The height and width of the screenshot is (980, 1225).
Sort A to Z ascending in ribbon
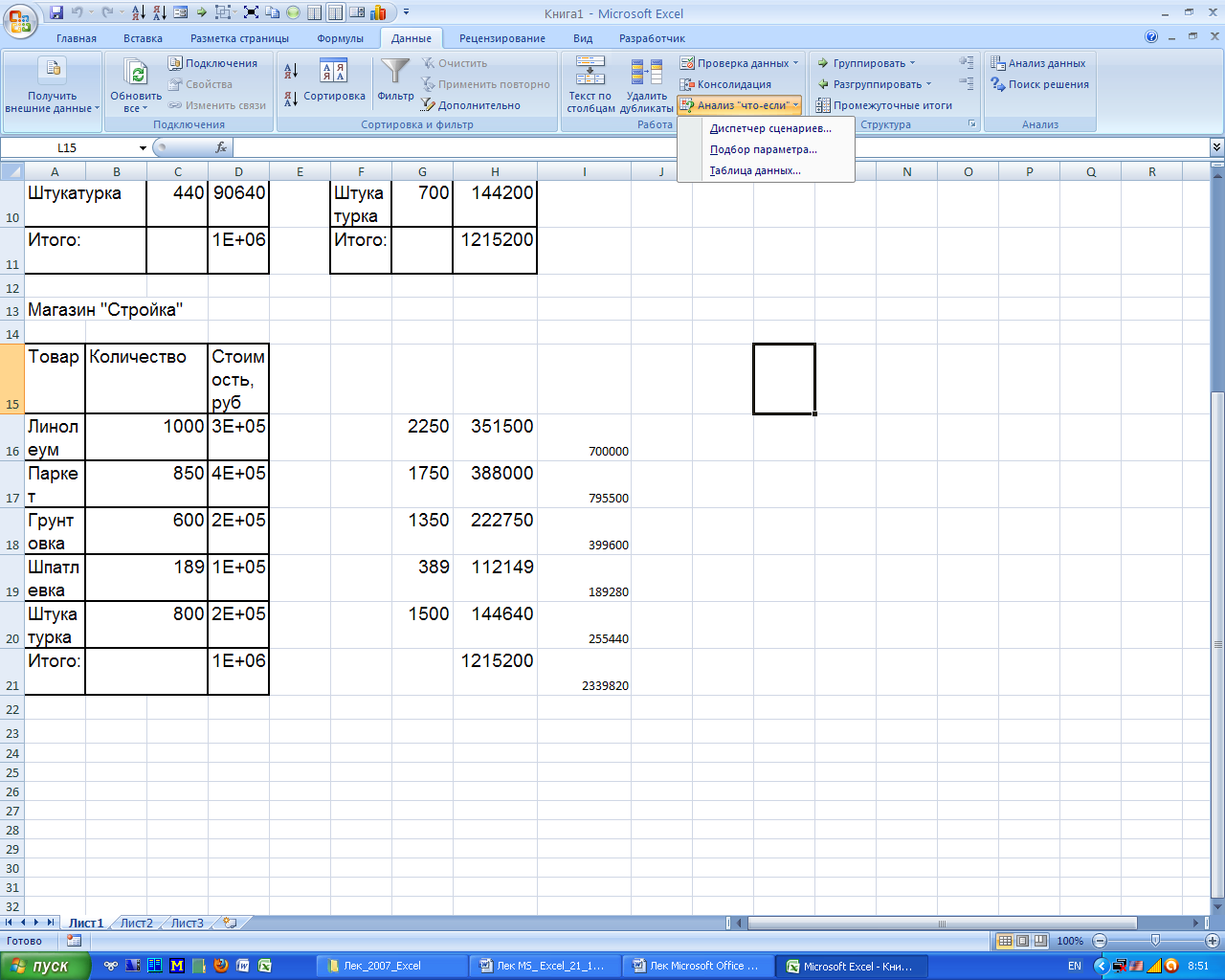[291, 71]
